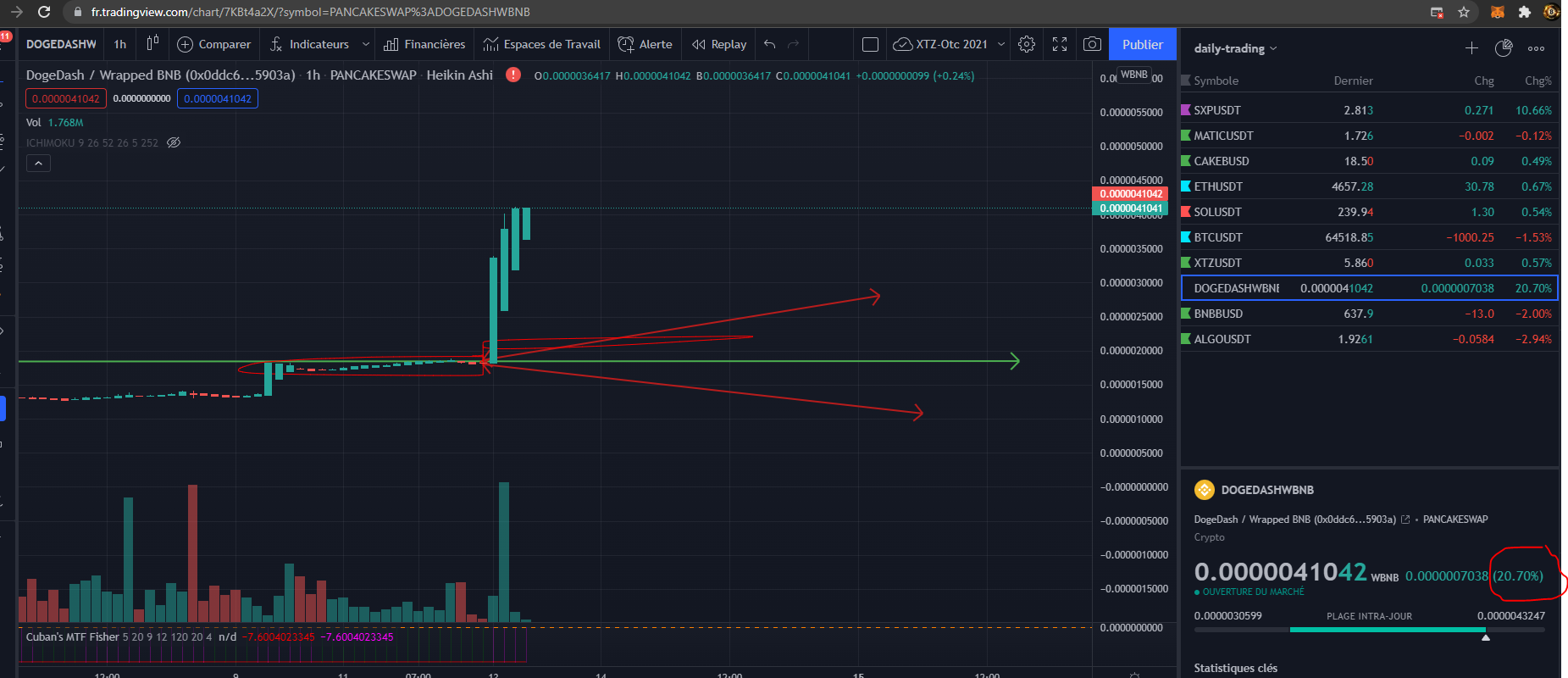Sort watchlist by Chg column

[1483, 81]
